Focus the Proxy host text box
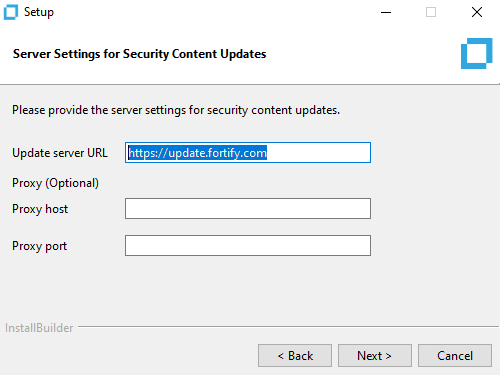 [248, 209]
